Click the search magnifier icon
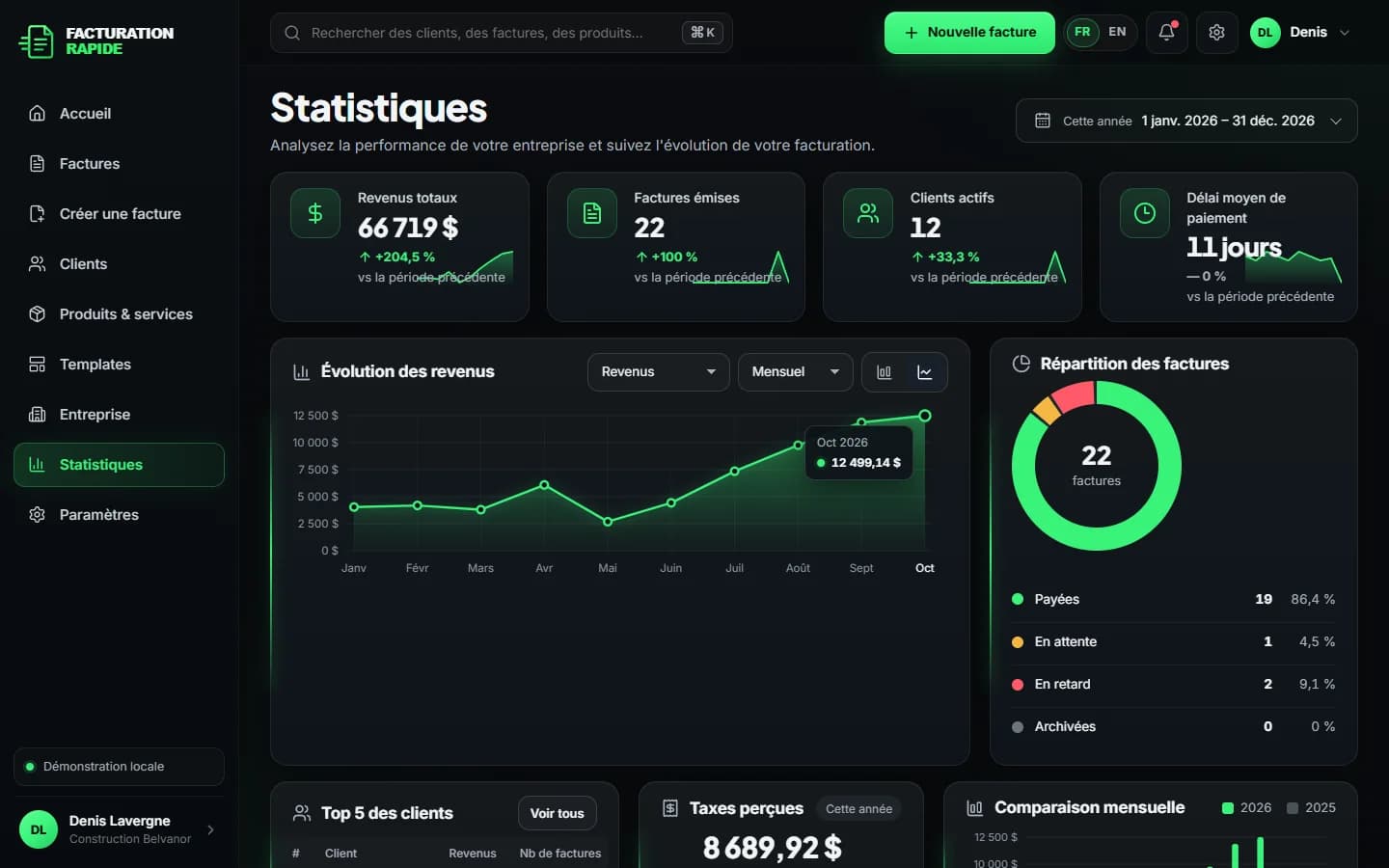This screenshot has width=1389, height=868. coord(291,33)
